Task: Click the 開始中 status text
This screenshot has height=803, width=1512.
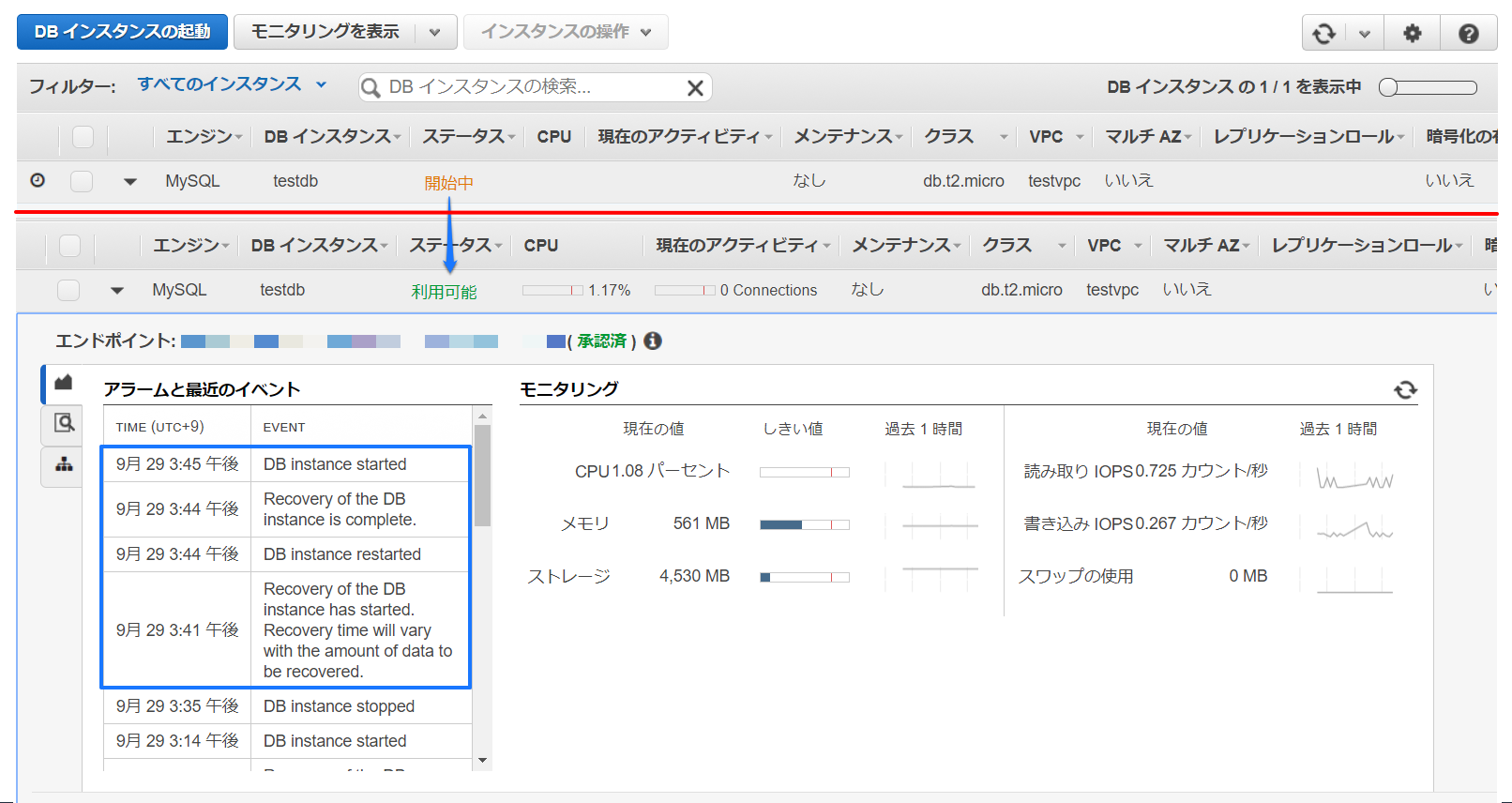Action: 448,183
